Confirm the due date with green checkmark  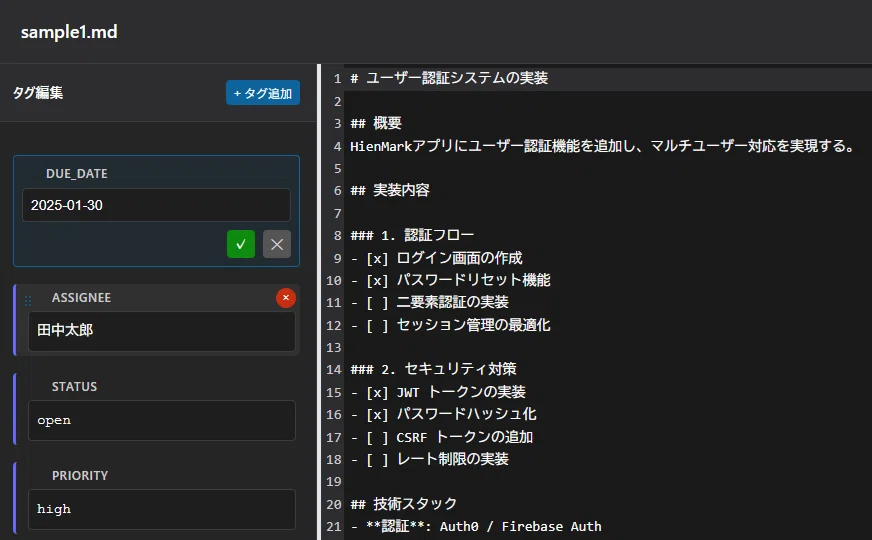coord(241,244)
